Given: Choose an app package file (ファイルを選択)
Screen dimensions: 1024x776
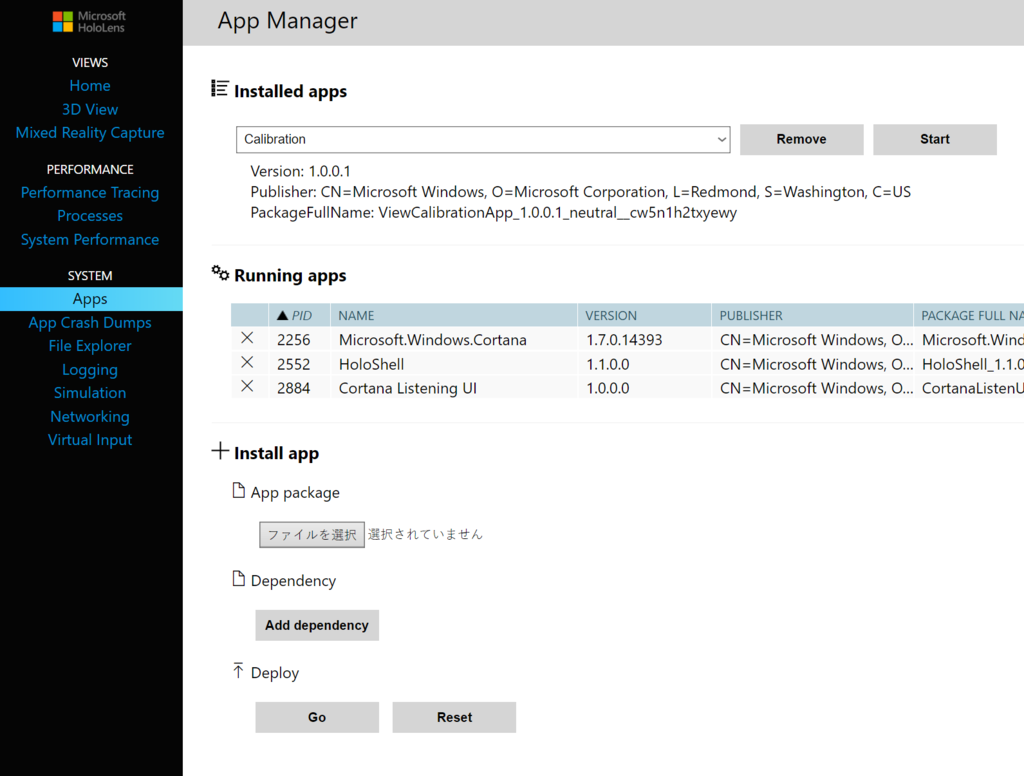Looking at the screenshot, I should [312, 534].
